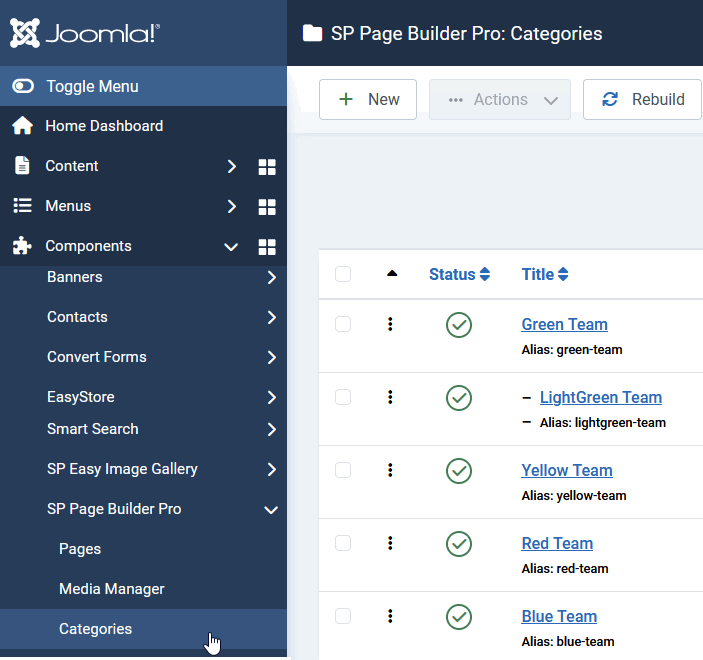
Task: Toggle Green Team published status icon
Action: [459, 325]
